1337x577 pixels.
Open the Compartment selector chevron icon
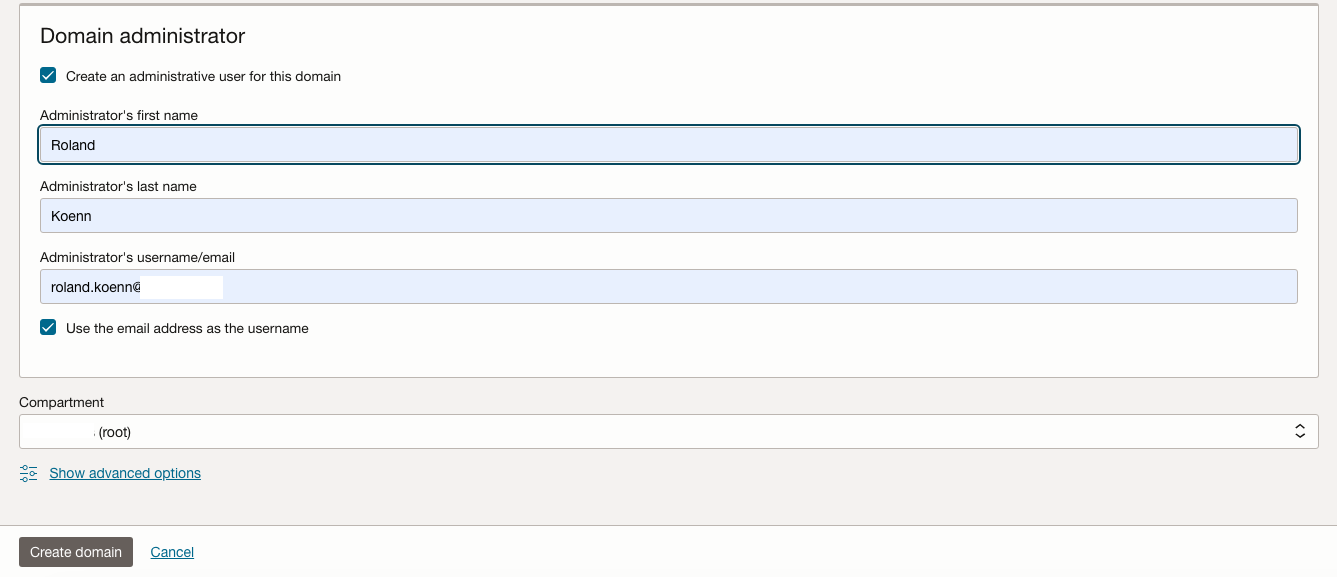pyautogui.click(x=1299, y=431)
